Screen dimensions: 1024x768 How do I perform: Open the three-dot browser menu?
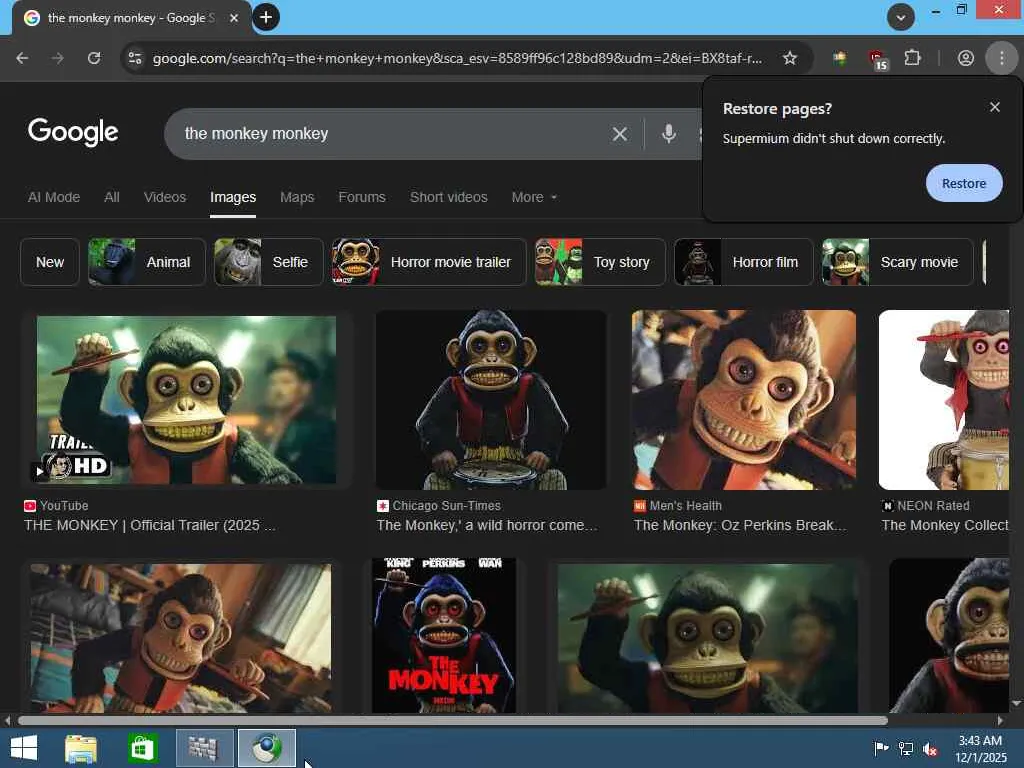[1002, 58]
